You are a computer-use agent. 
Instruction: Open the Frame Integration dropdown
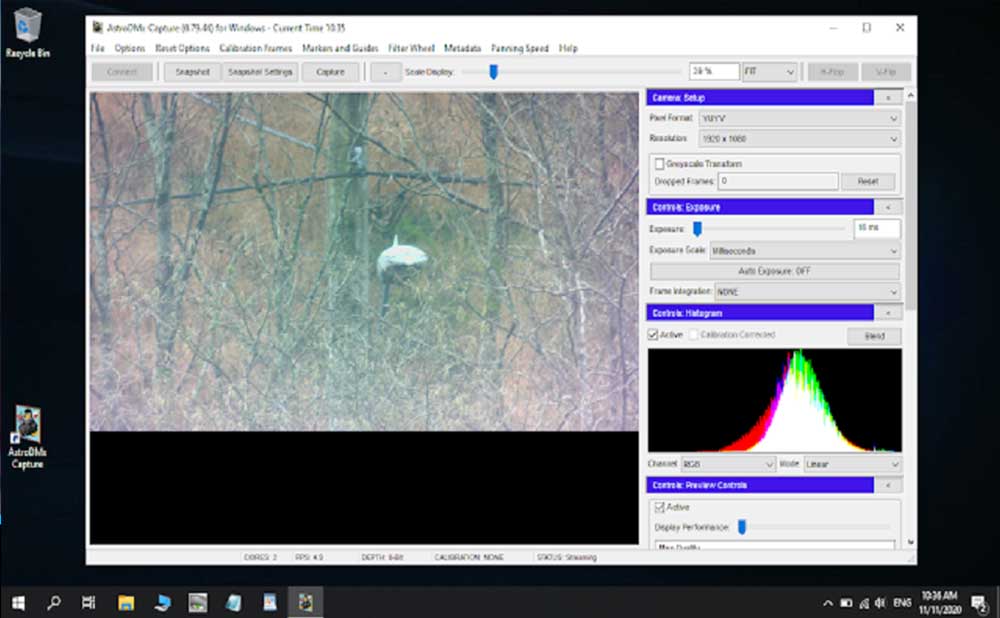(x=806, y=292)
